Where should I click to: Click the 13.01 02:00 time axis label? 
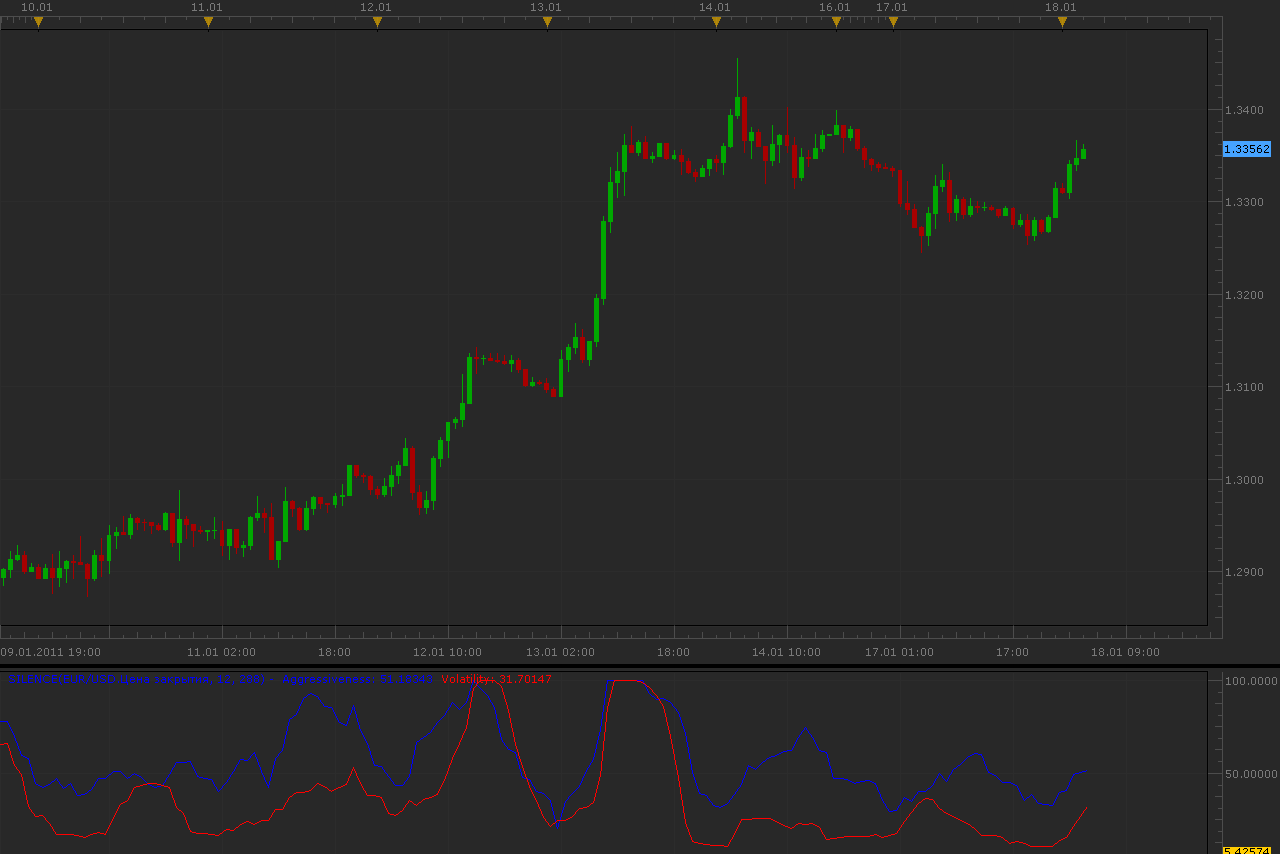pos(560,652)
